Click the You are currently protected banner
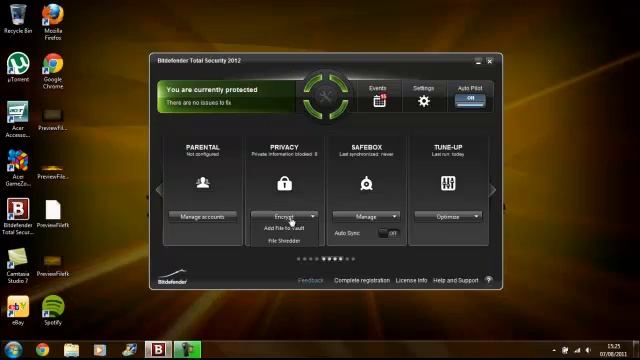 pyautogui.click(x=227, y=96)
